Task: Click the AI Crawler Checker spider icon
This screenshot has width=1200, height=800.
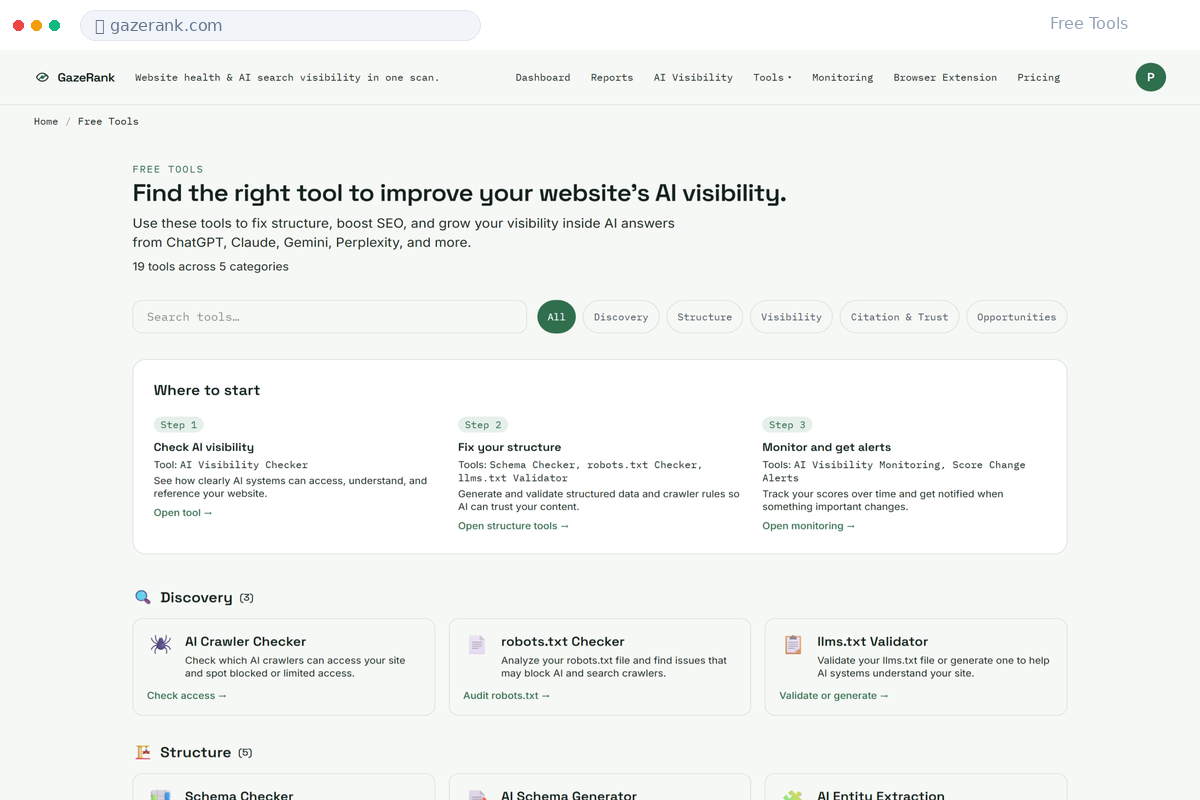Action: [x=161, y=645]
